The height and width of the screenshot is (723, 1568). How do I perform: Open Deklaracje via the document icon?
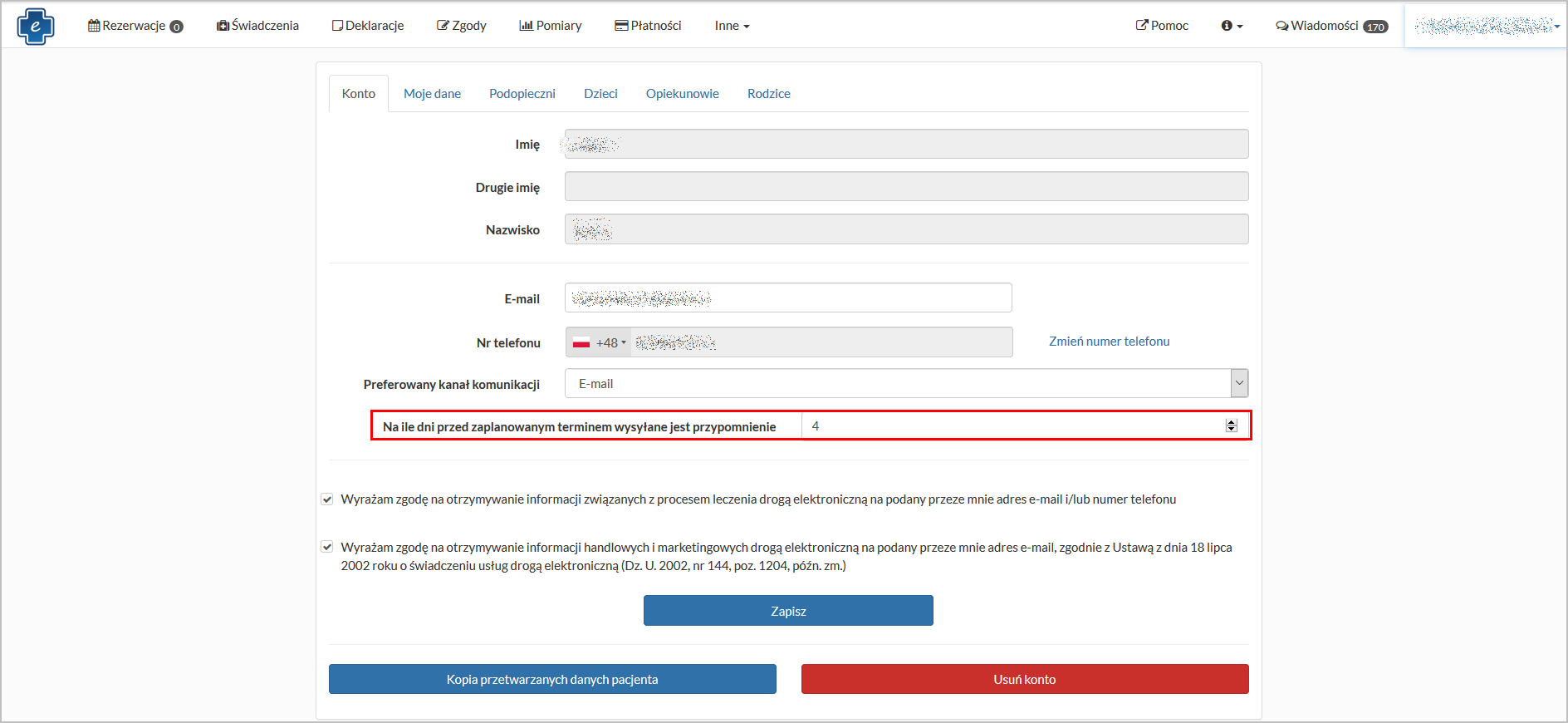point(337,26)
